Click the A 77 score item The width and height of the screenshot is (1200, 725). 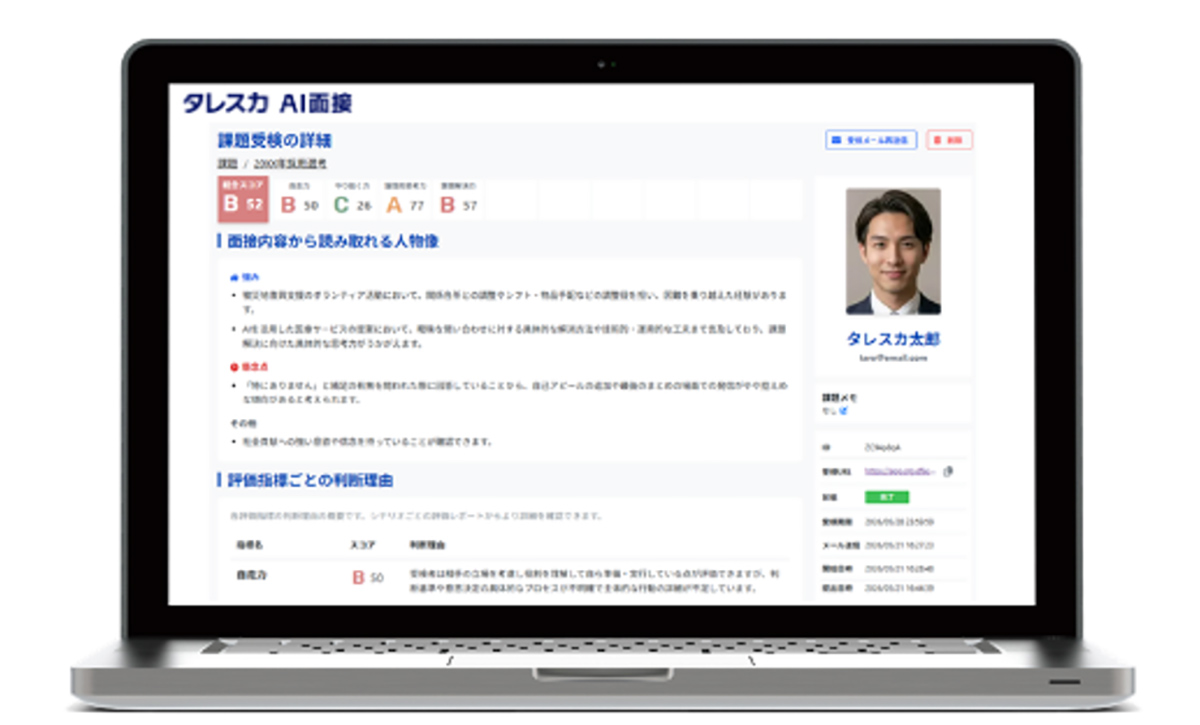[405, 200]
